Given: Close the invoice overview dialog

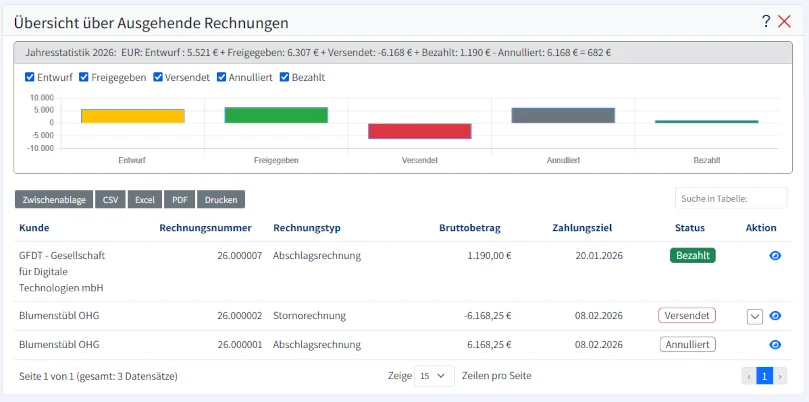Looking at the screenshot, I should pos(784,22).
